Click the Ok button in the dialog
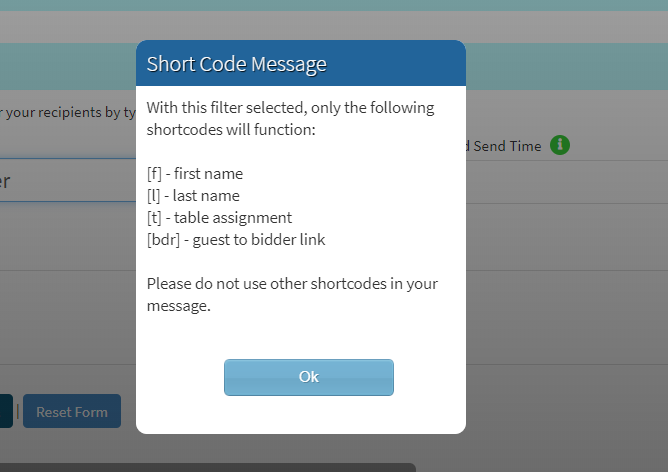The height and width of the screenshot is (472, 668). tap(308, 377)
